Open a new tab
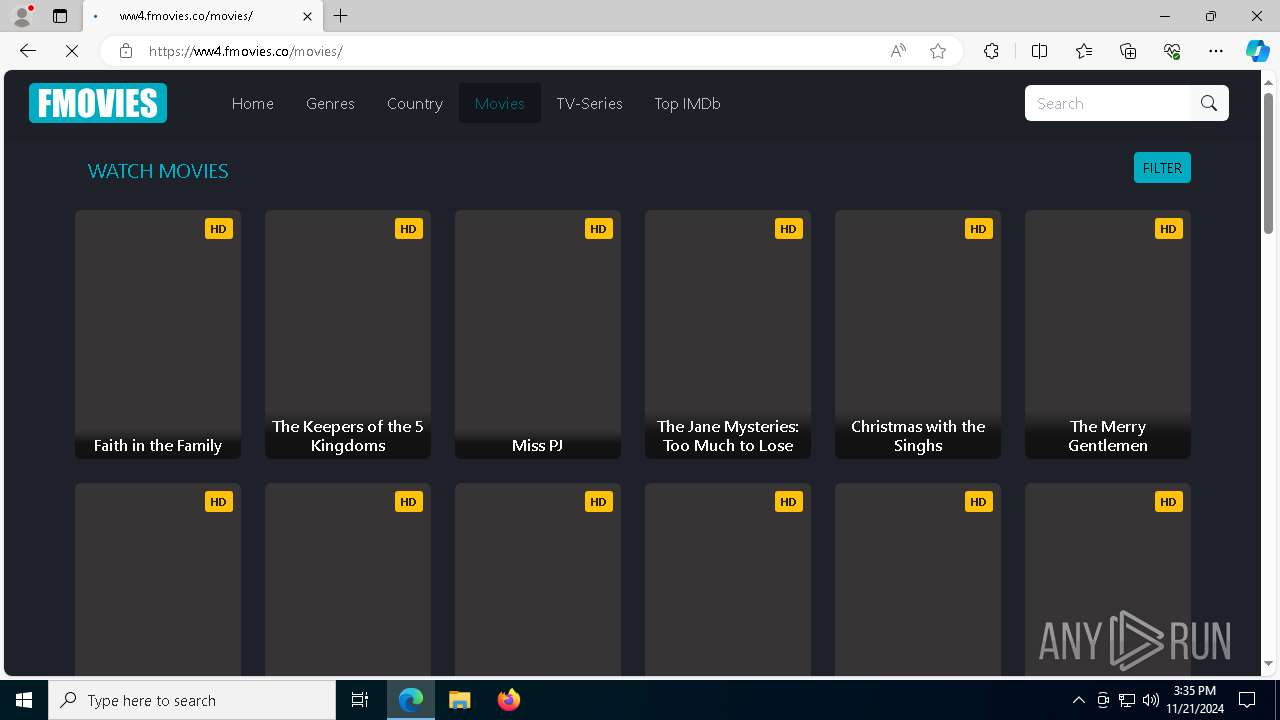The image size is (1280, 720). click(341, 16)
